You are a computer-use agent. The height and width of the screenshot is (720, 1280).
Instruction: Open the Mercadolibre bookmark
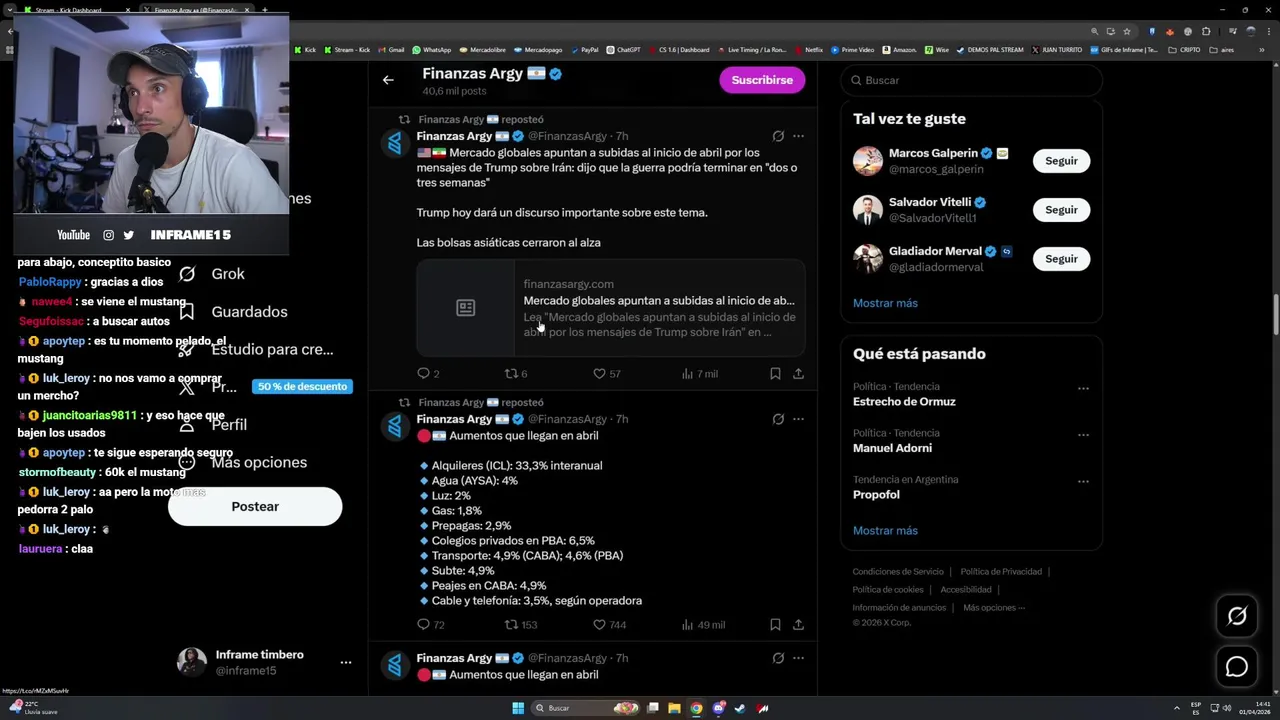(482, 50)
